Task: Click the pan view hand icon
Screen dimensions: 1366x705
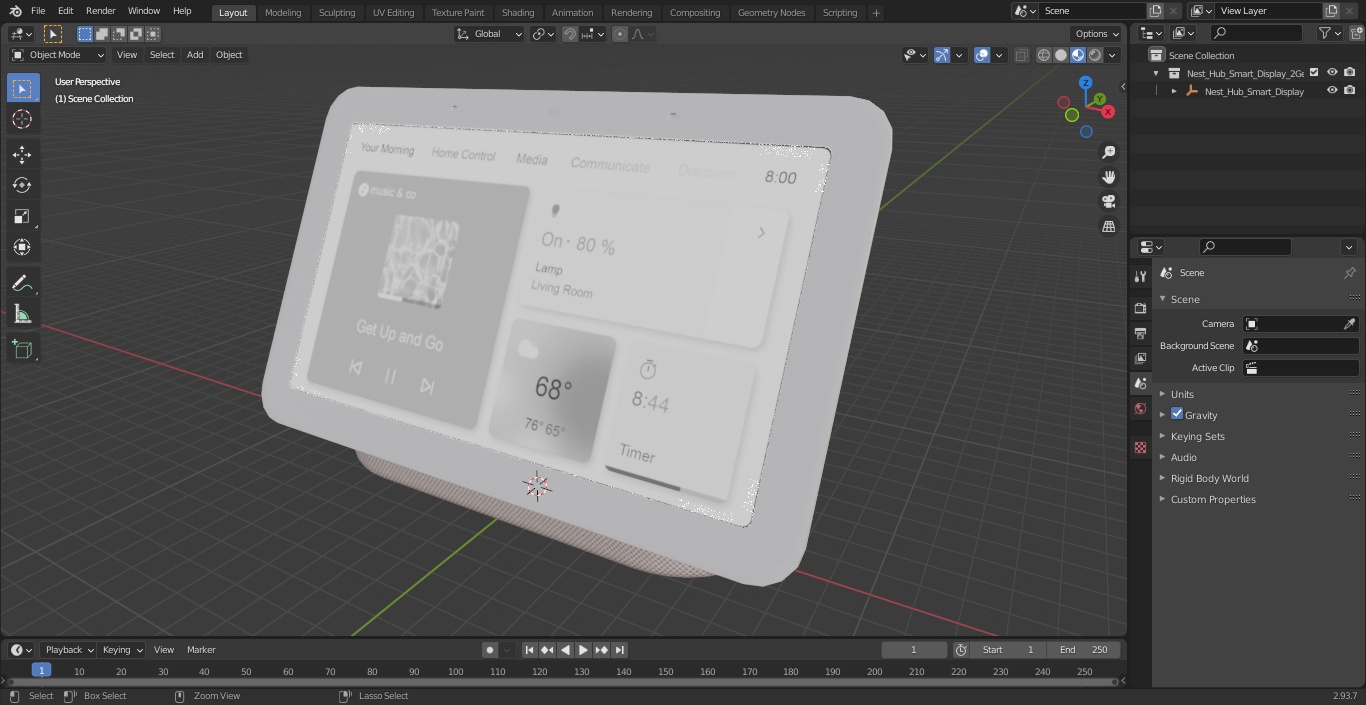Action: 1109,177
